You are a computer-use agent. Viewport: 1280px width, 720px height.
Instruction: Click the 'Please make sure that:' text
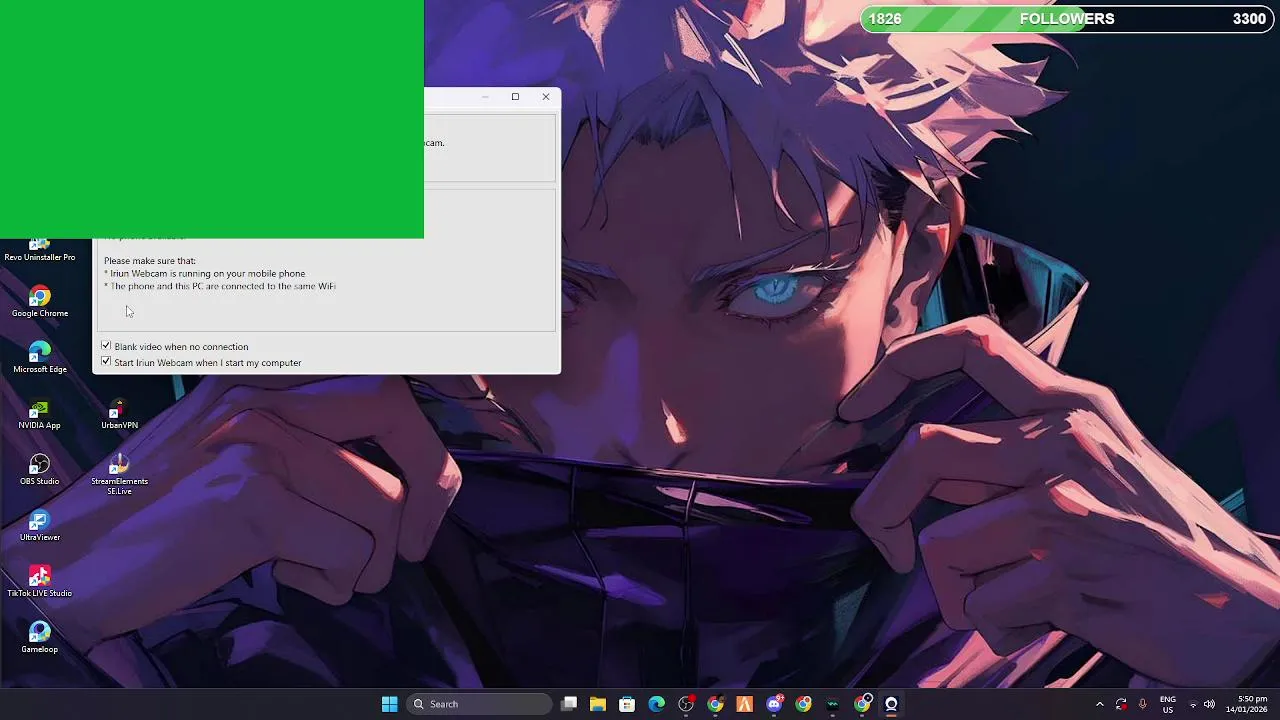[x=150, y=261]
